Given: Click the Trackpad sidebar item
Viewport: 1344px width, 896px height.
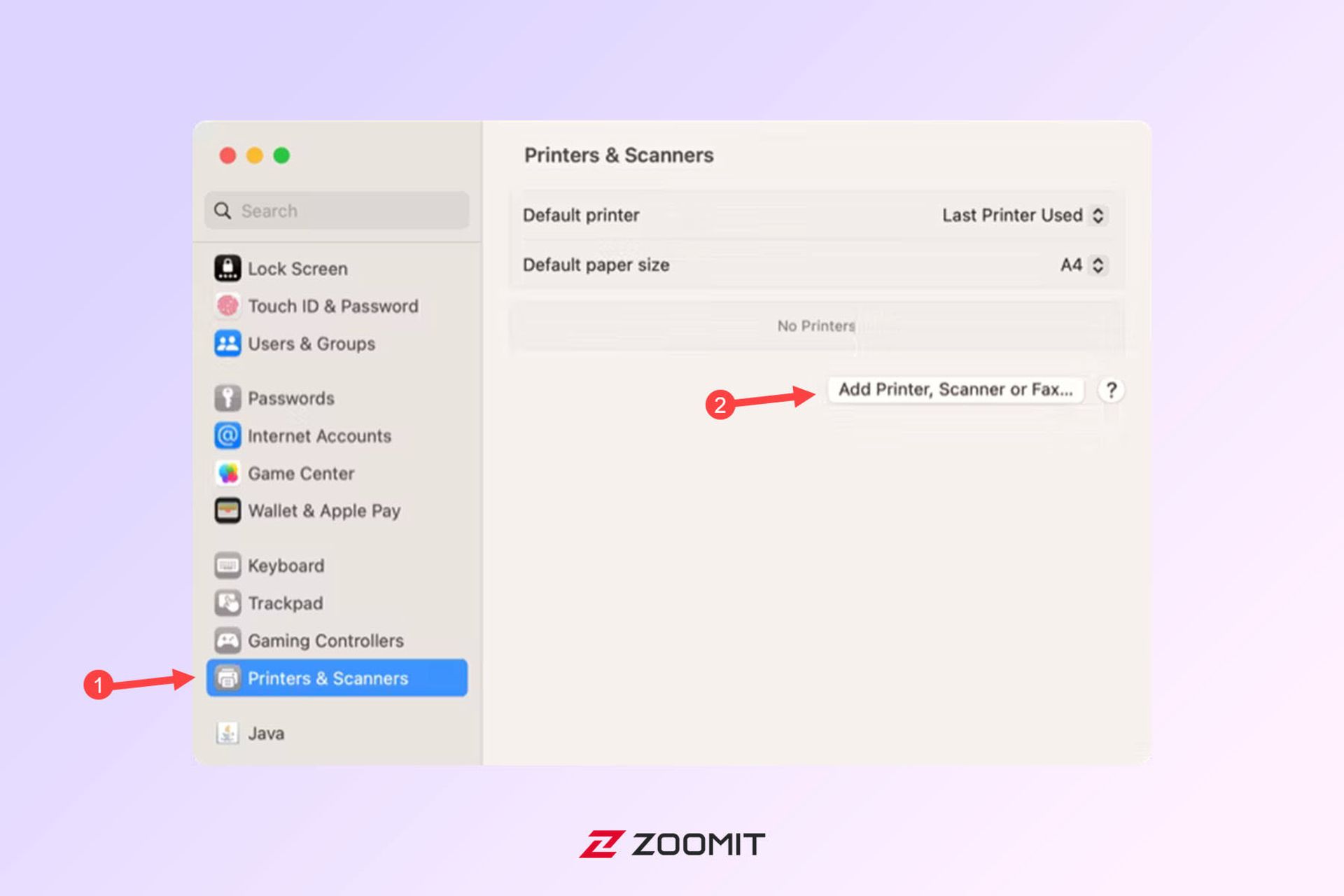Looking at the screenshot, I should coord(283,603).
